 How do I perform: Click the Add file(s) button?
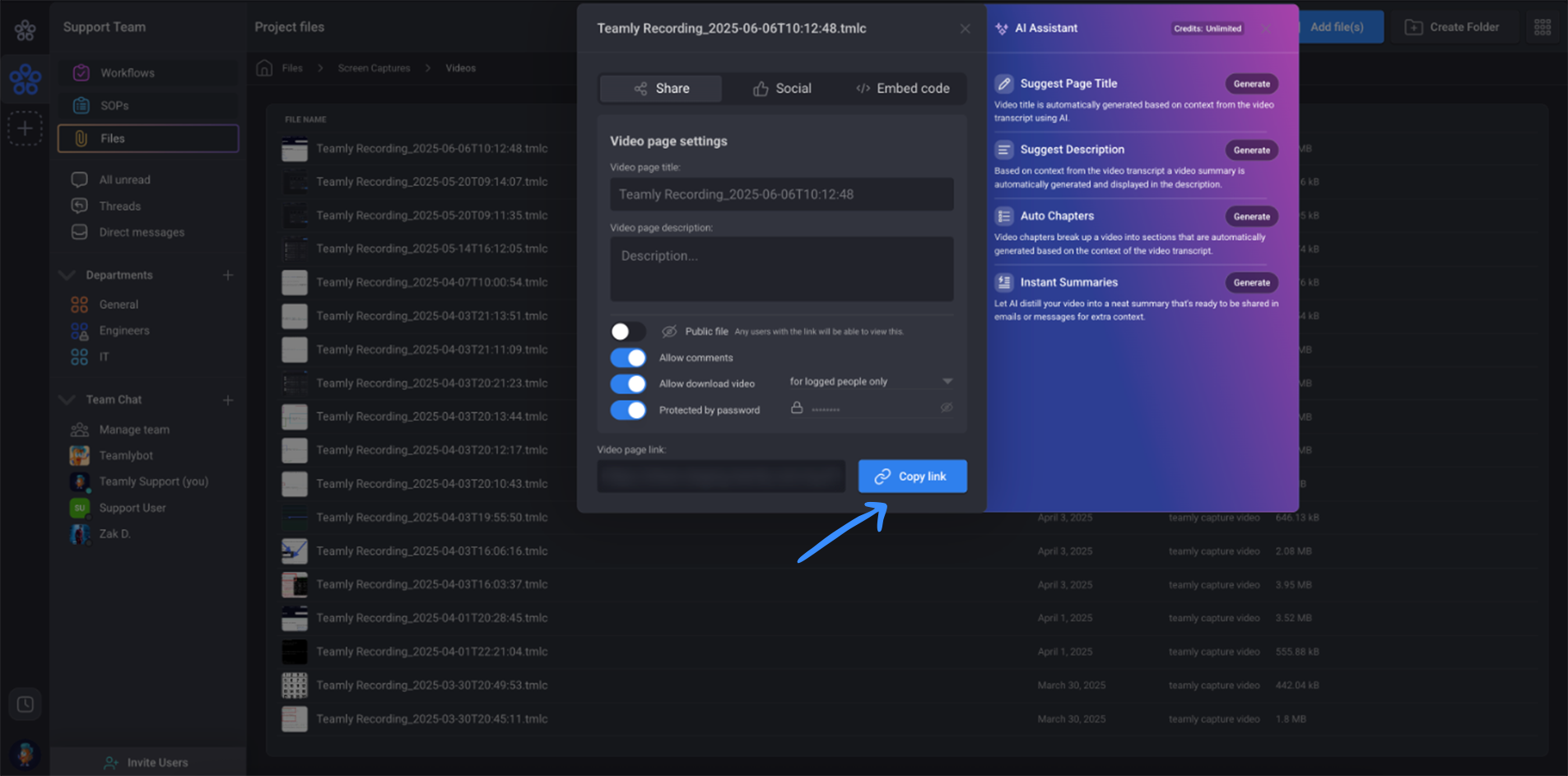(1340, 27)
